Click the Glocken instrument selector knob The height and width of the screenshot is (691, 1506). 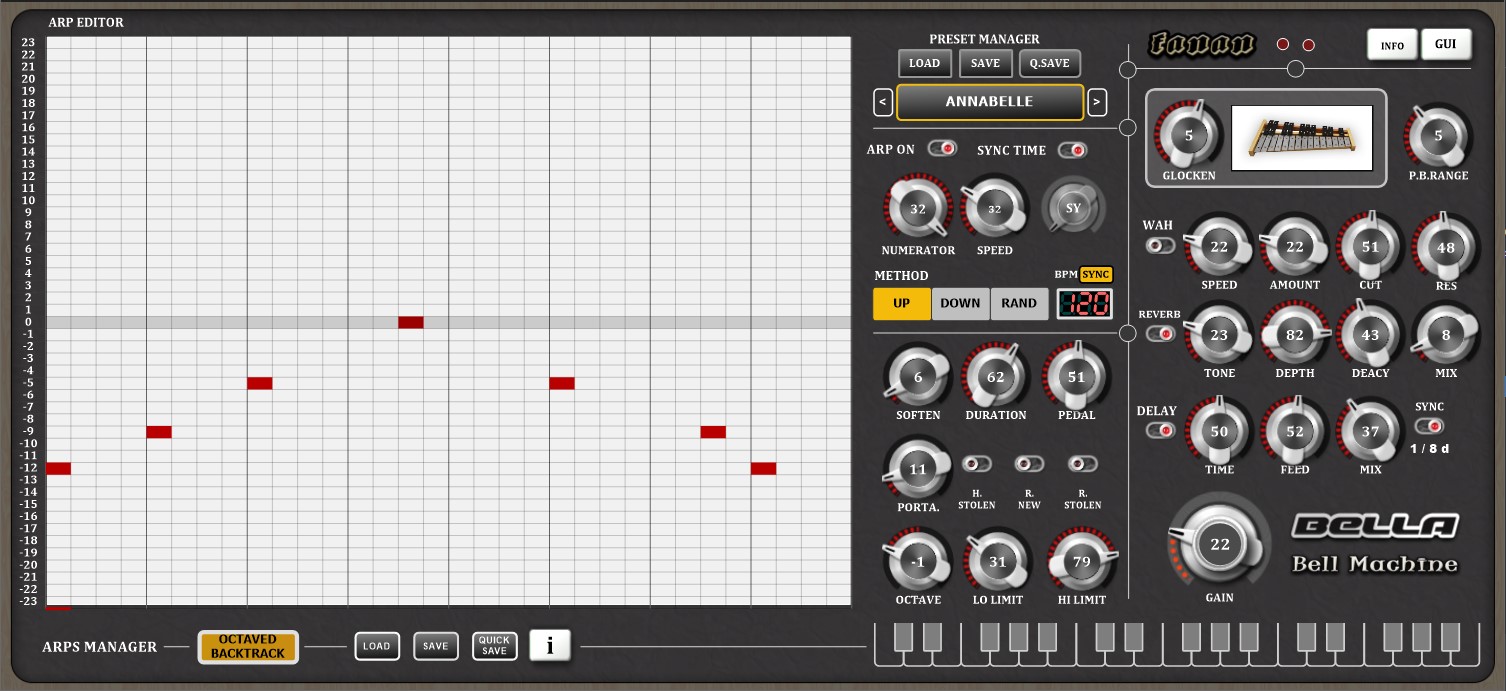[x=1189, y=137]
